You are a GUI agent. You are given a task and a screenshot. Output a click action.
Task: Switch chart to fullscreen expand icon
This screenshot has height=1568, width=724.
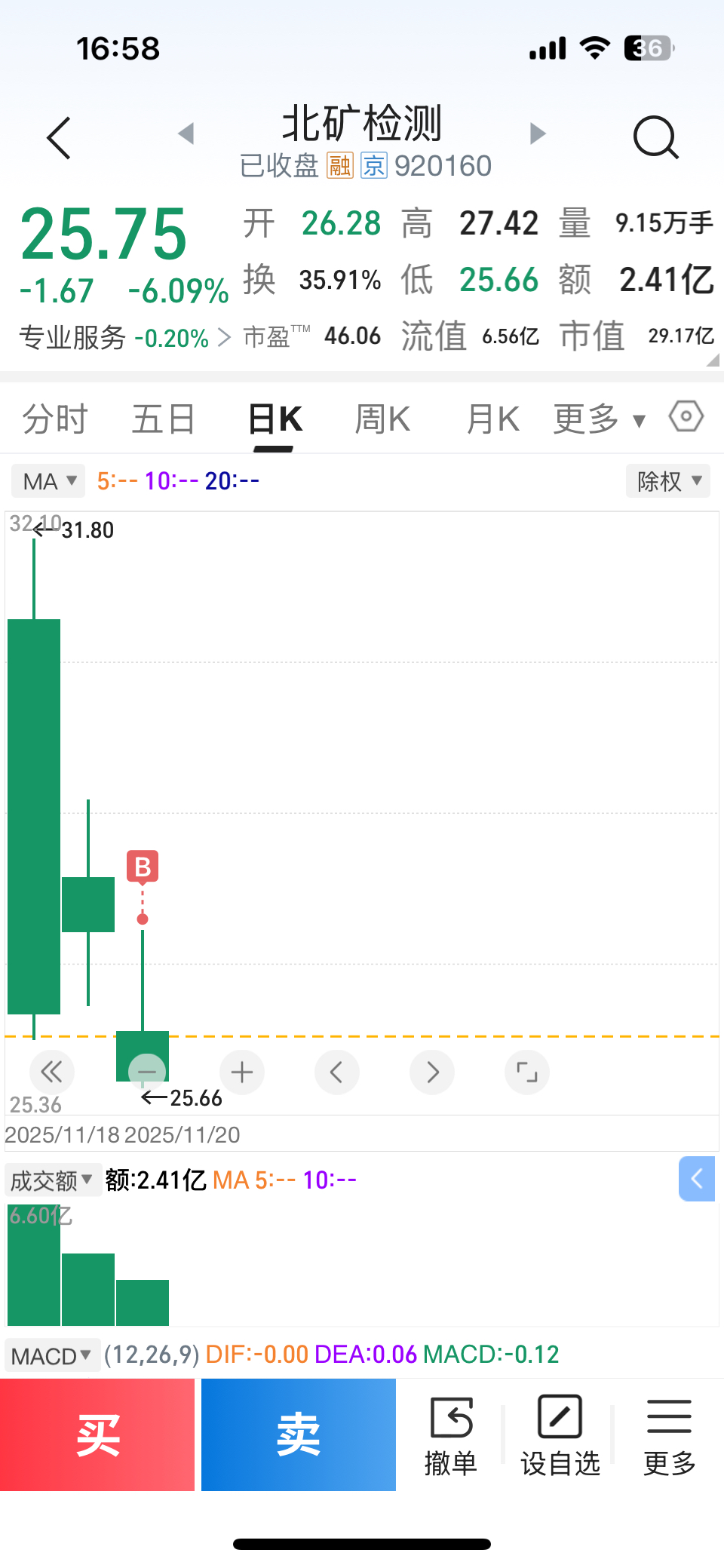527,1072
